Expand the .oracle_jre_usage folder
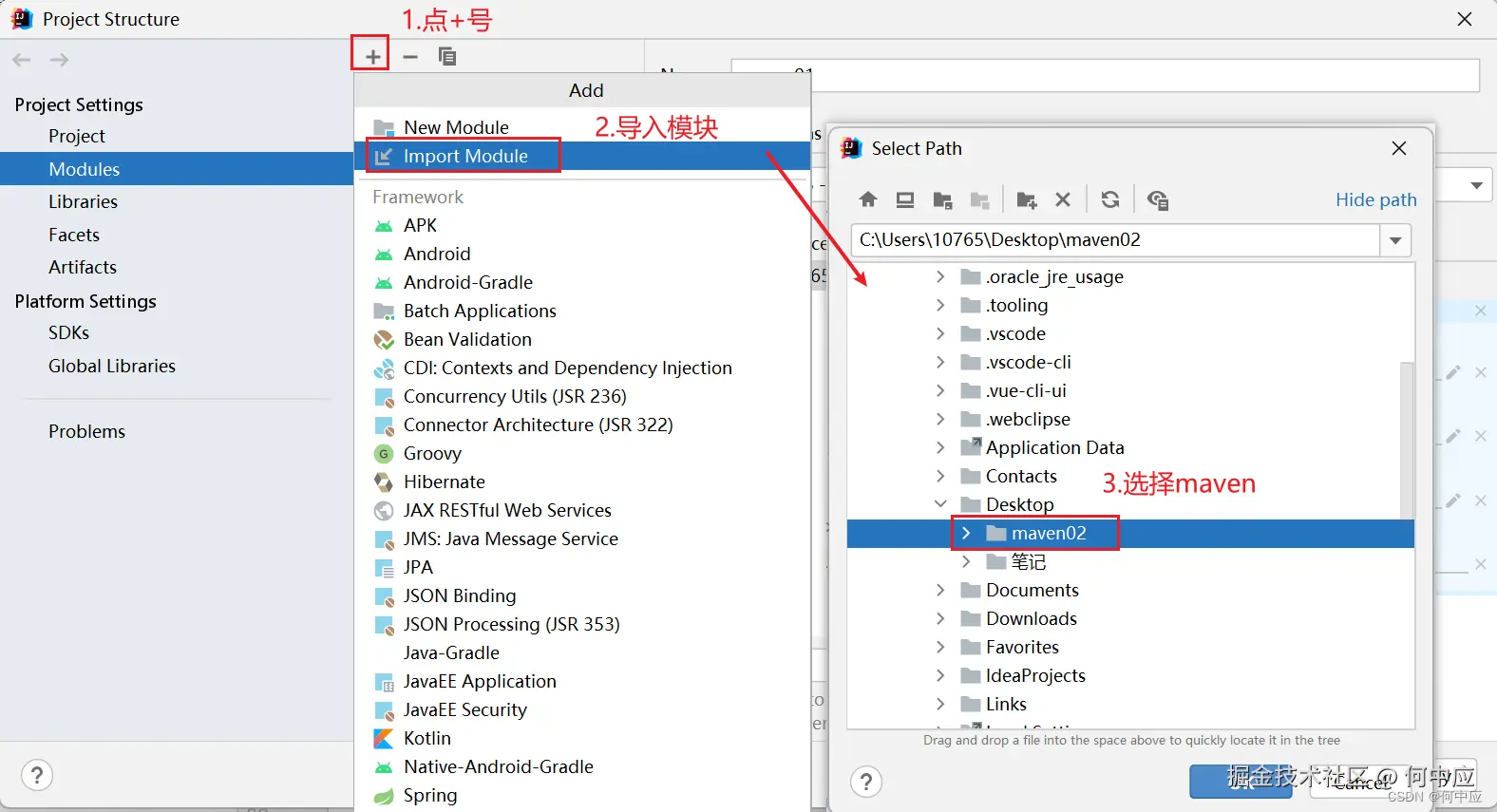The width and height of the screenshot is (1497, 812). coord(940,276)
